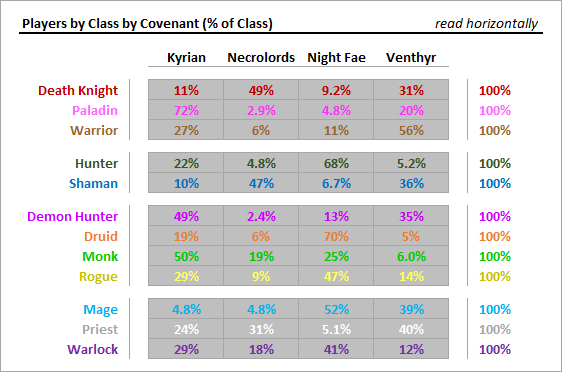
Task: Click the Kyrian column header
Action: (x=186, y=57)
